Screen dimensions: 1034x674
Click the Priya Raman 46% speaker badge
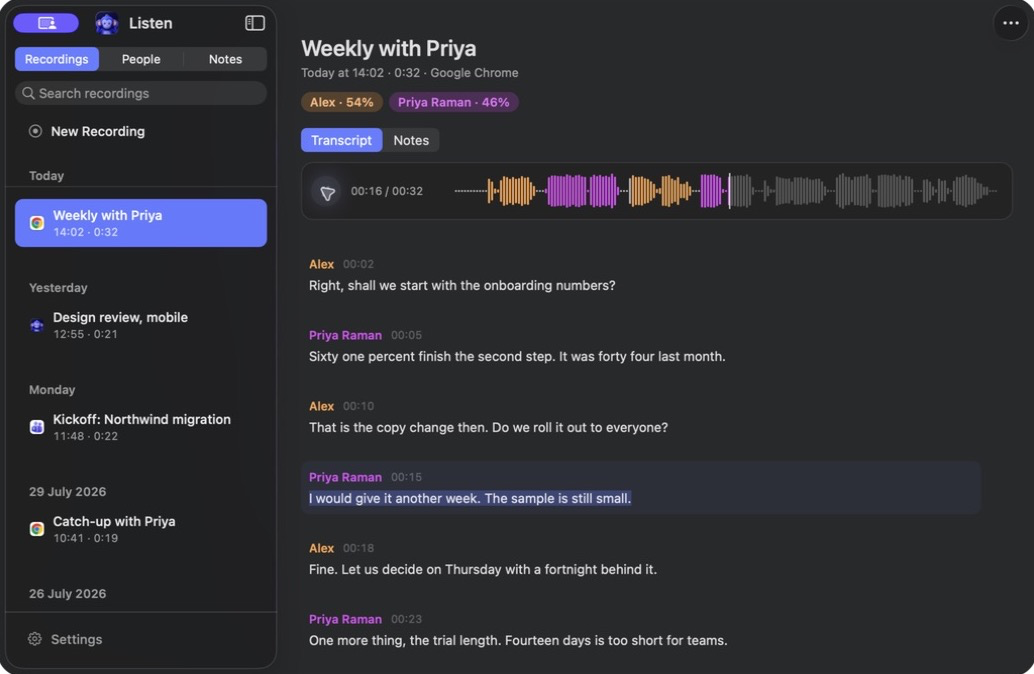click(x=453, y=102)
